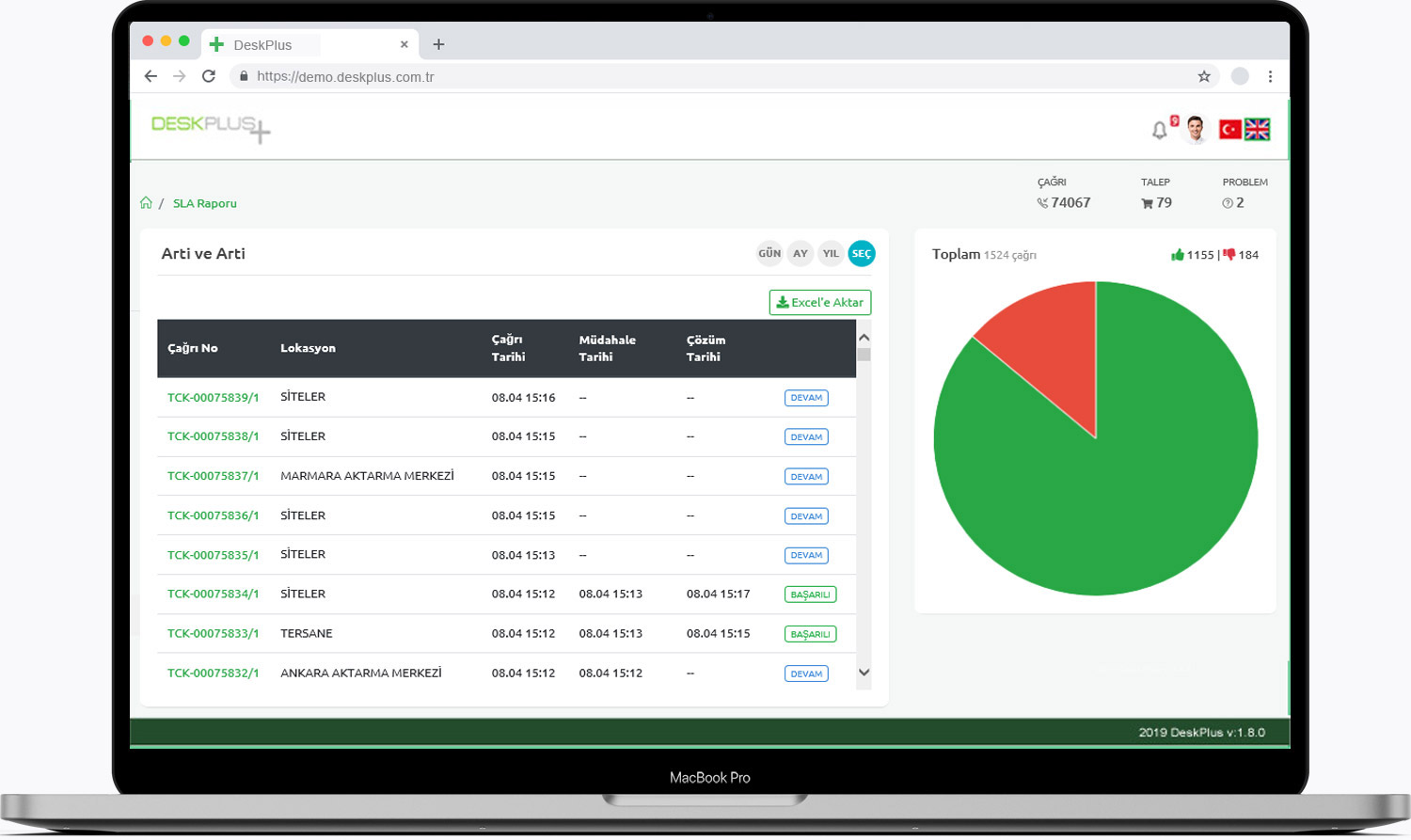Open ticket TCK-00075835/1
Viewport: 1411px width, 840px height.
213,555
